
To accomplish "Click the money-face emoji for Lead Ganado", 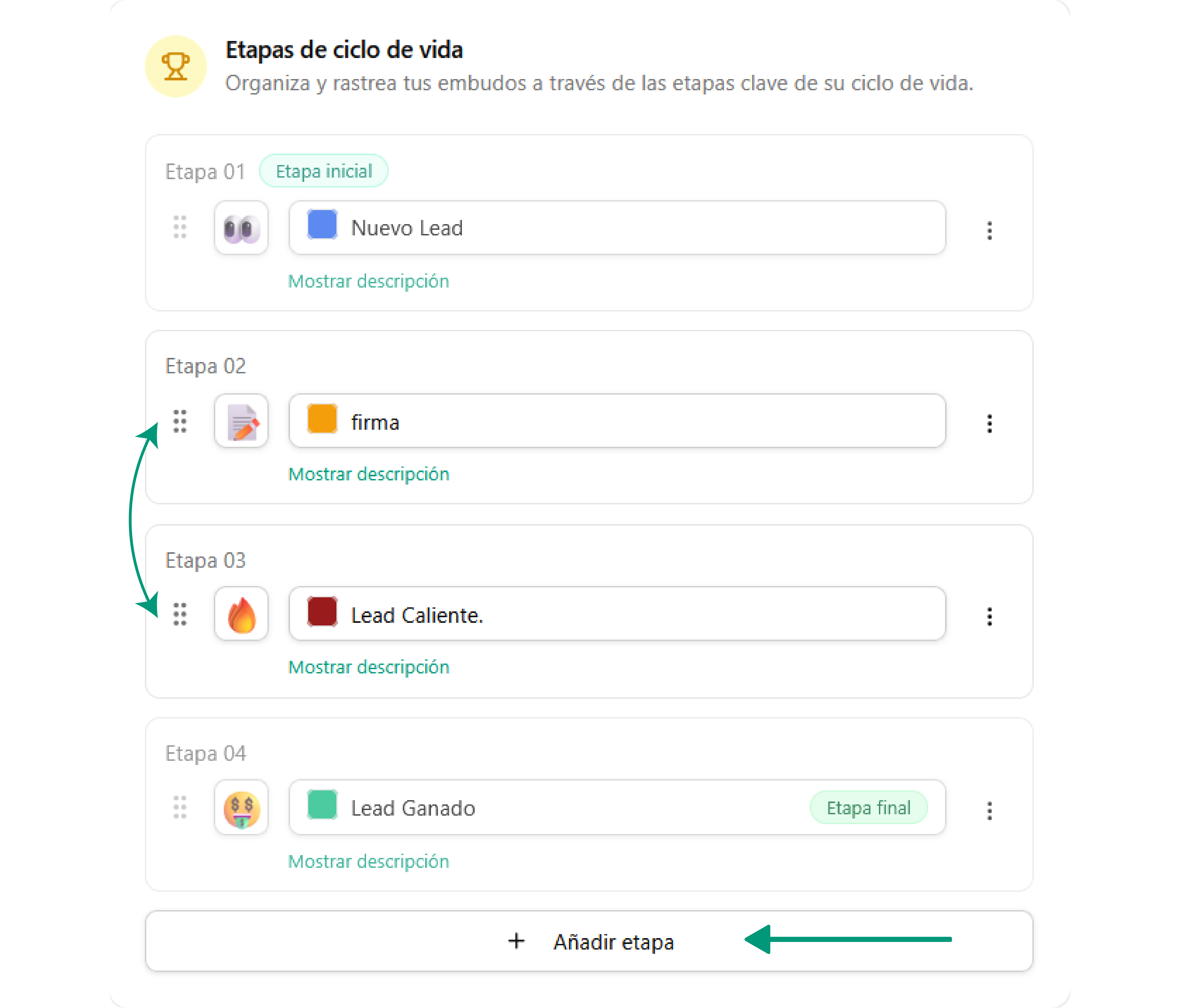I will pos(241,808).
